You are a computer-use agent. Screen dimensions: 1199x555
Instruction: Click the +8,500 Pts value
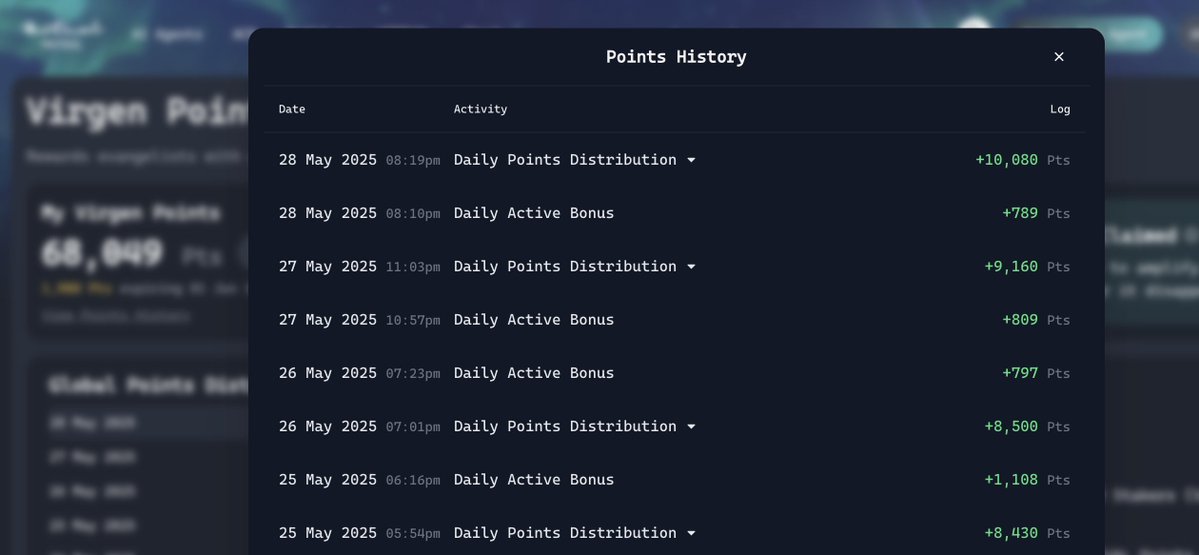pos(1027,427)
